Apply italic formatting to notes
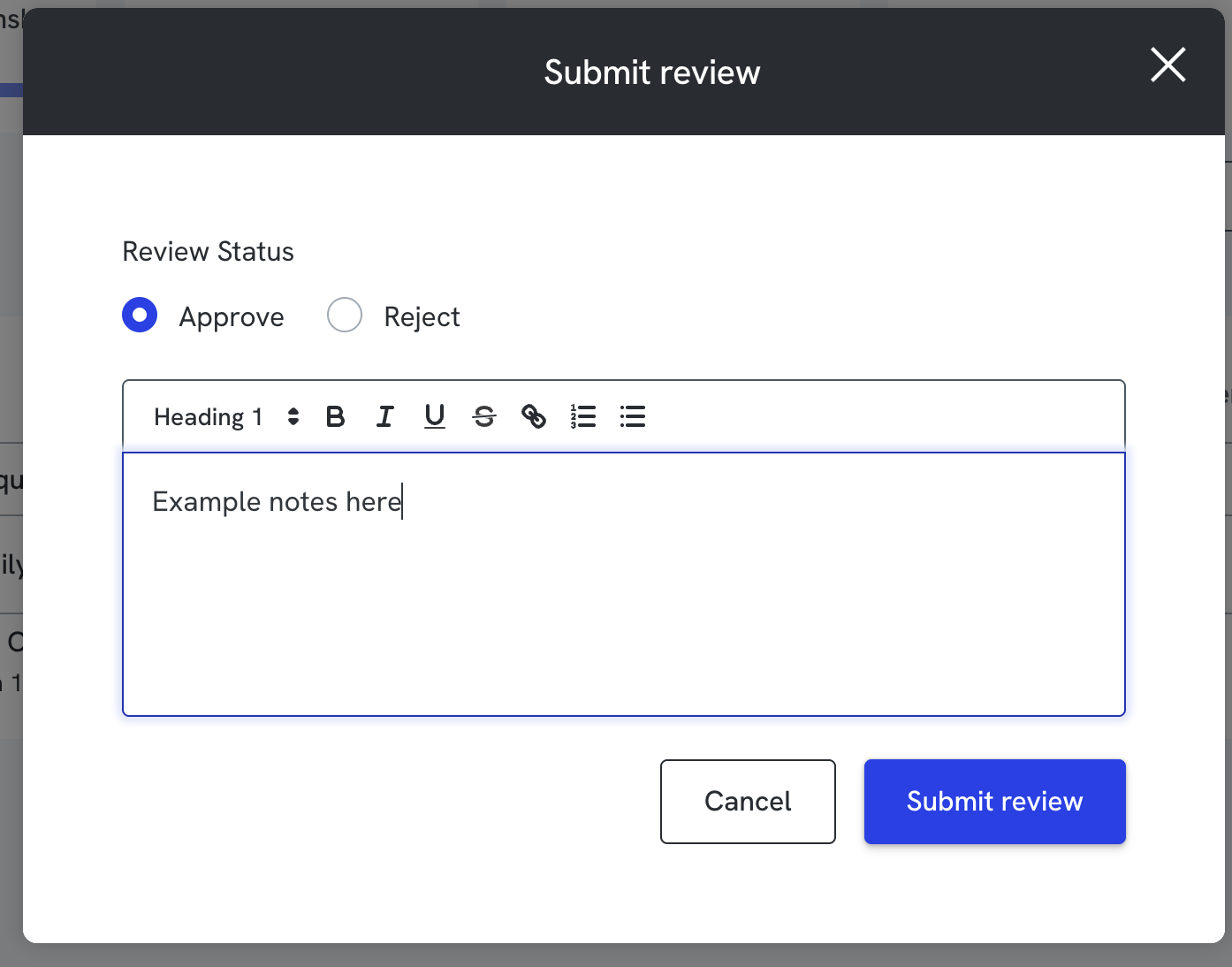This screenshot has width=1232, height=967. pyautogui.click(x=384, y=416)
